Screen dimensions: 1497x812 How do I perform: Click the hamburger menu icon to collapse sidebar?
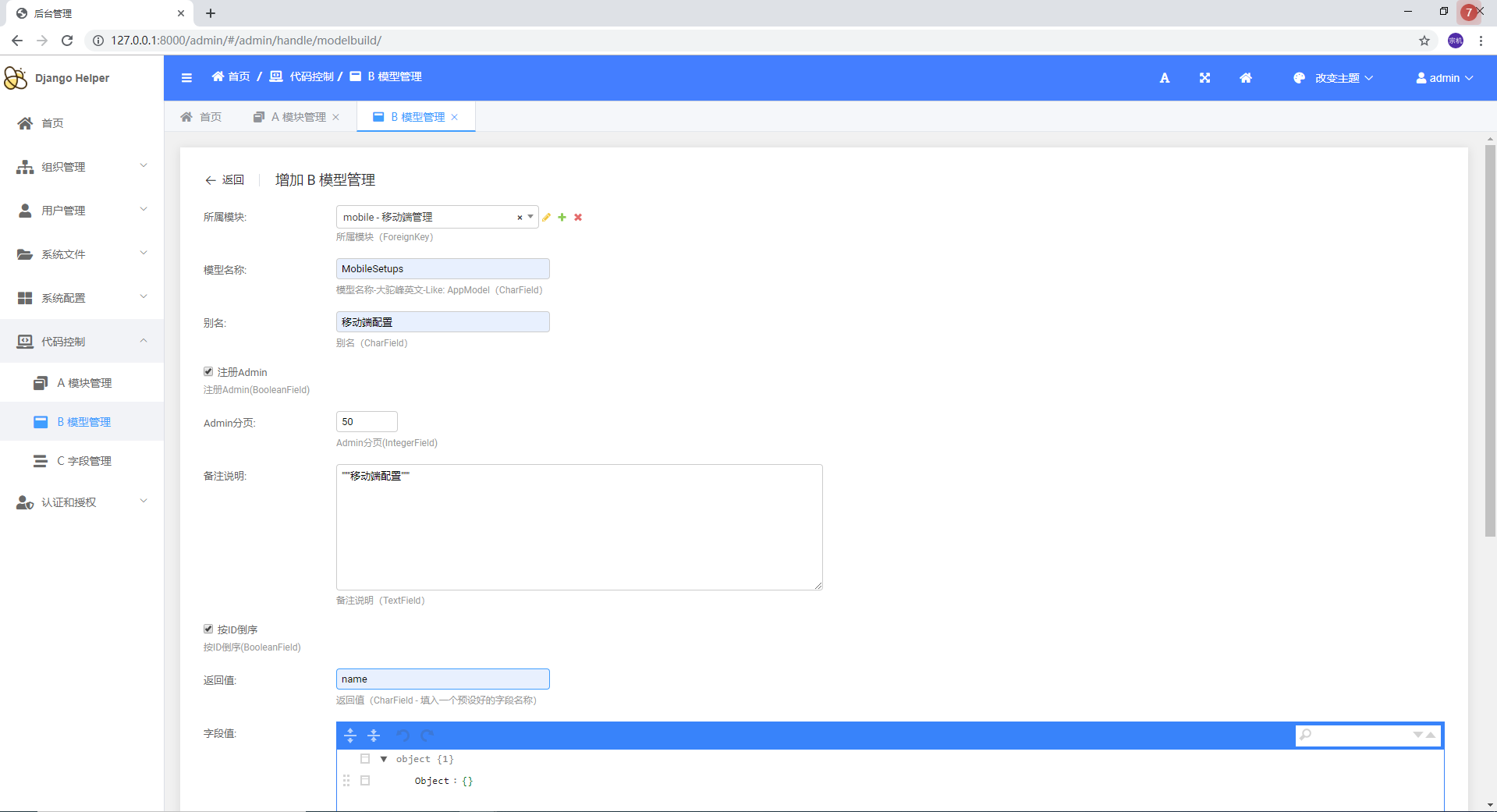coord(186,77)
